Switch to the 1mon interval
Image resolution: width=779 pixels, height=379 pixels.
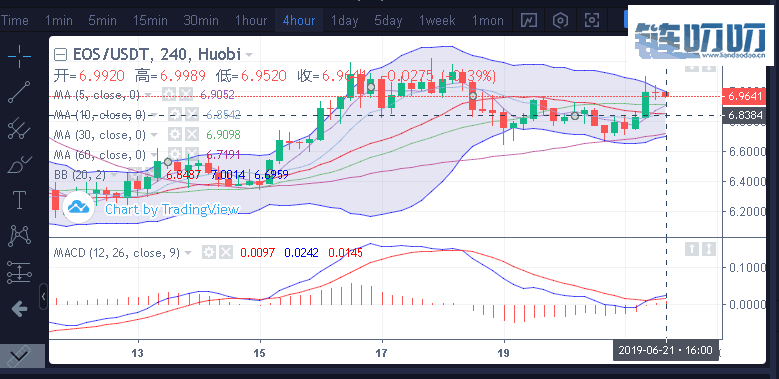pos(487,21)
